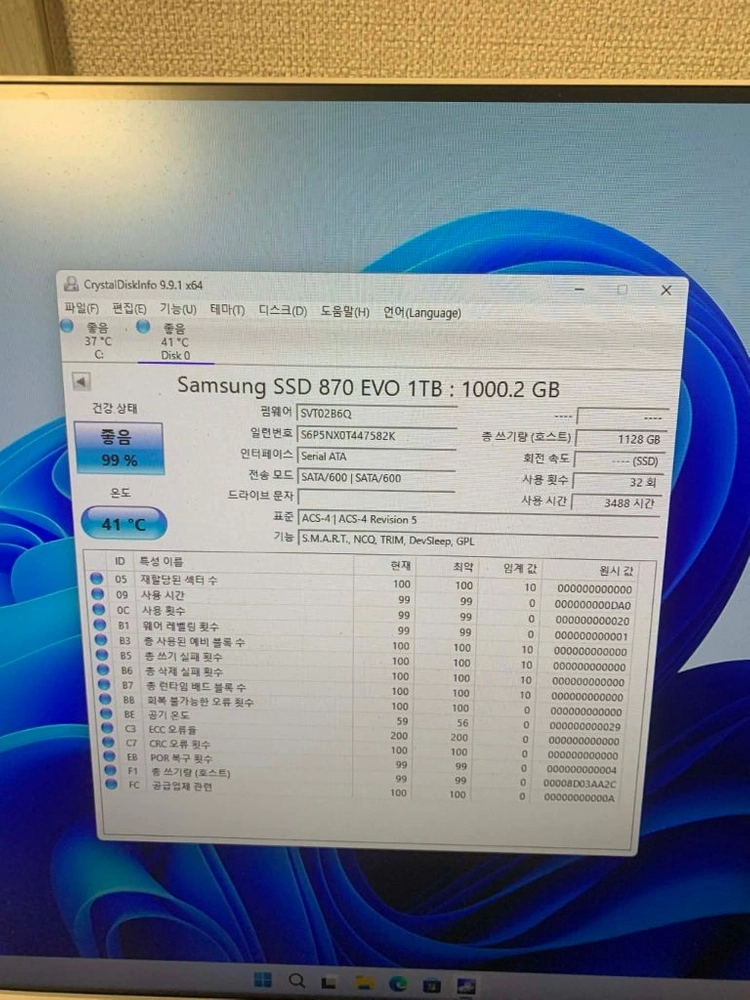Screen dimensions: 750x1000
Task: Open the 도움말(H) menu
Action: (x=345, y=311)
